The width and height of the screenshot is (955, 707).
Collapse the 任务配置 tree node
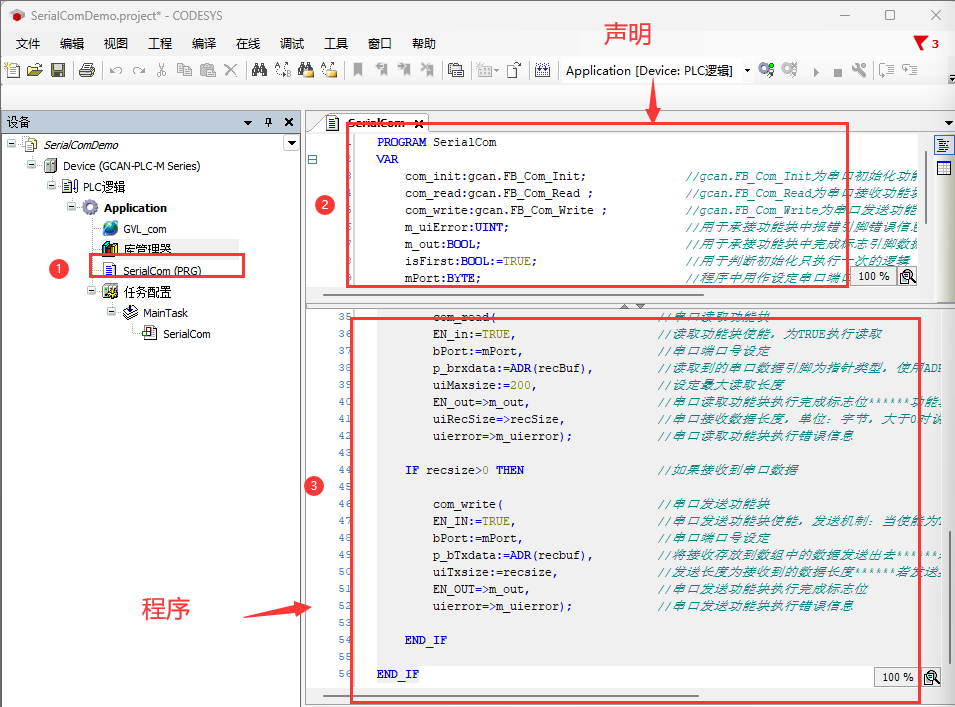coord(91,291)
